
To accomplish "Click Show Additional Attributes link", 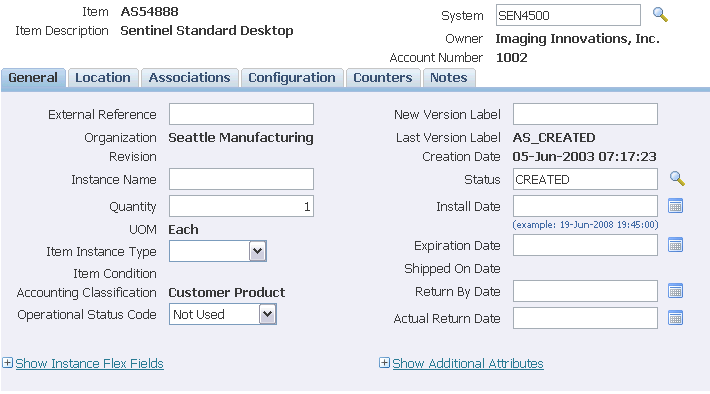I will click(468, 363).
